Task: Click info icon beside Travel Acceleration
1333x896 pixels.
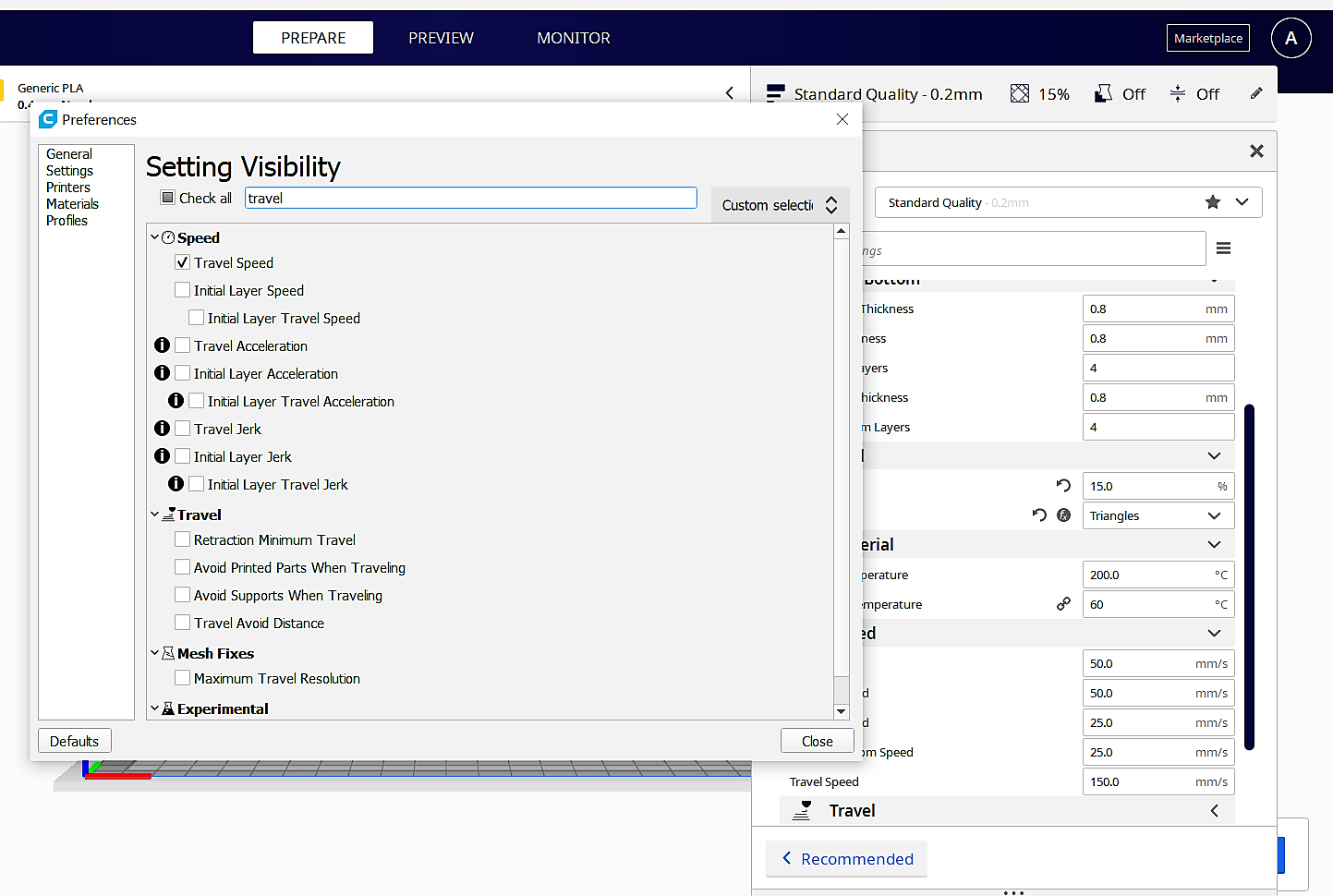Action: [163, 345]
